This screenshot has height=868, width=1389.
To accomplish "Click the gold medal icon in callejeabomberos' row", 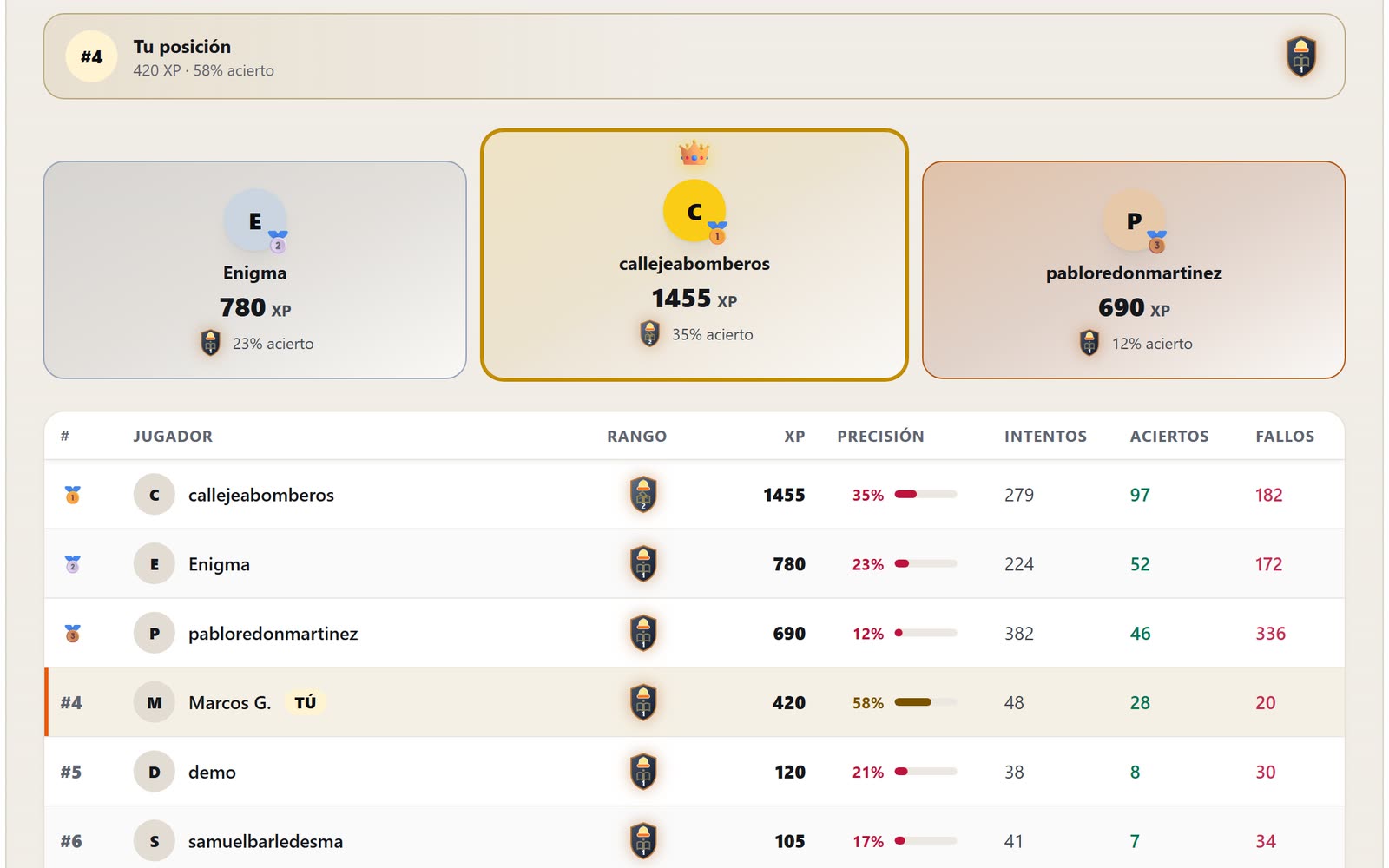I will click(x=73, y=495).
